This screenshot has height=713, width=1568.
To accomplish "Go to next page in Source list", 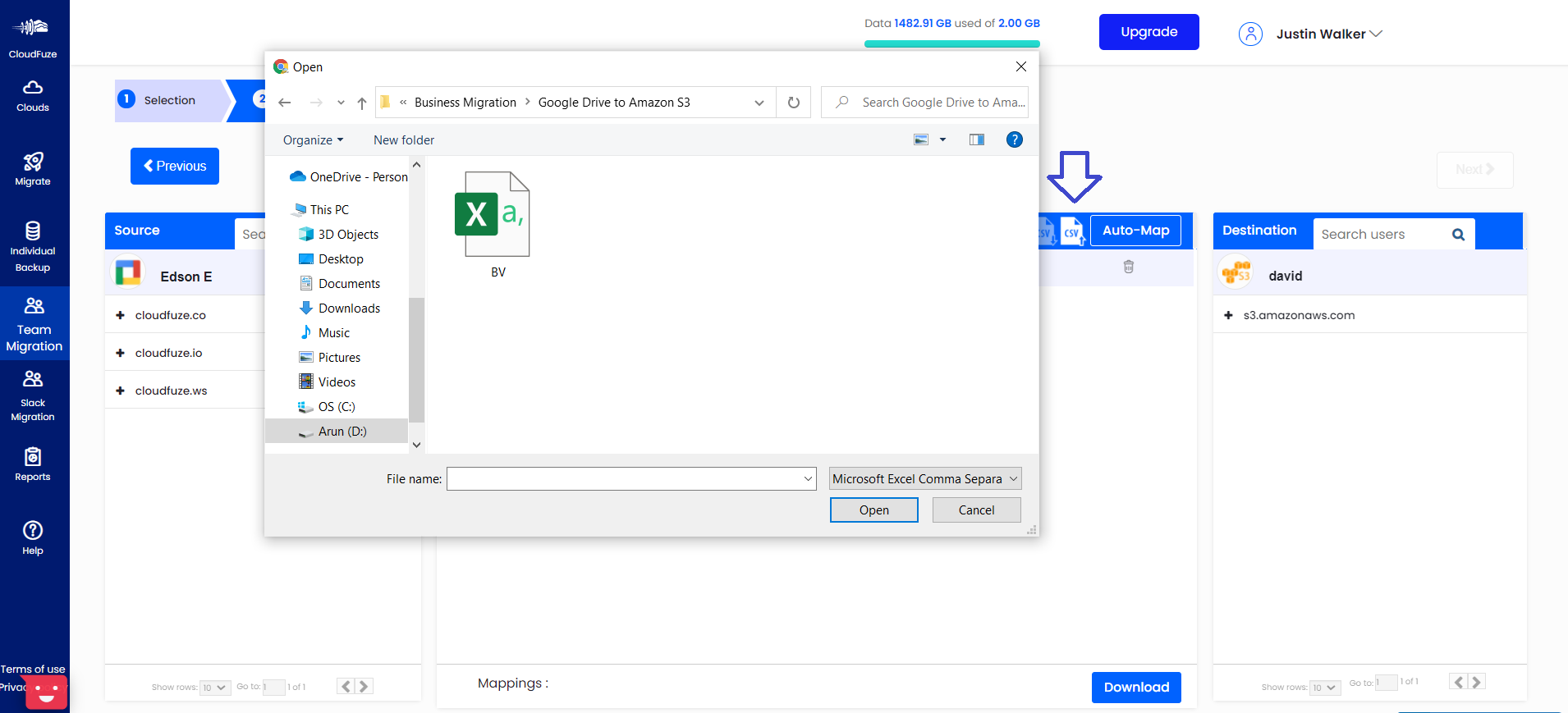I will click(364, 687).
